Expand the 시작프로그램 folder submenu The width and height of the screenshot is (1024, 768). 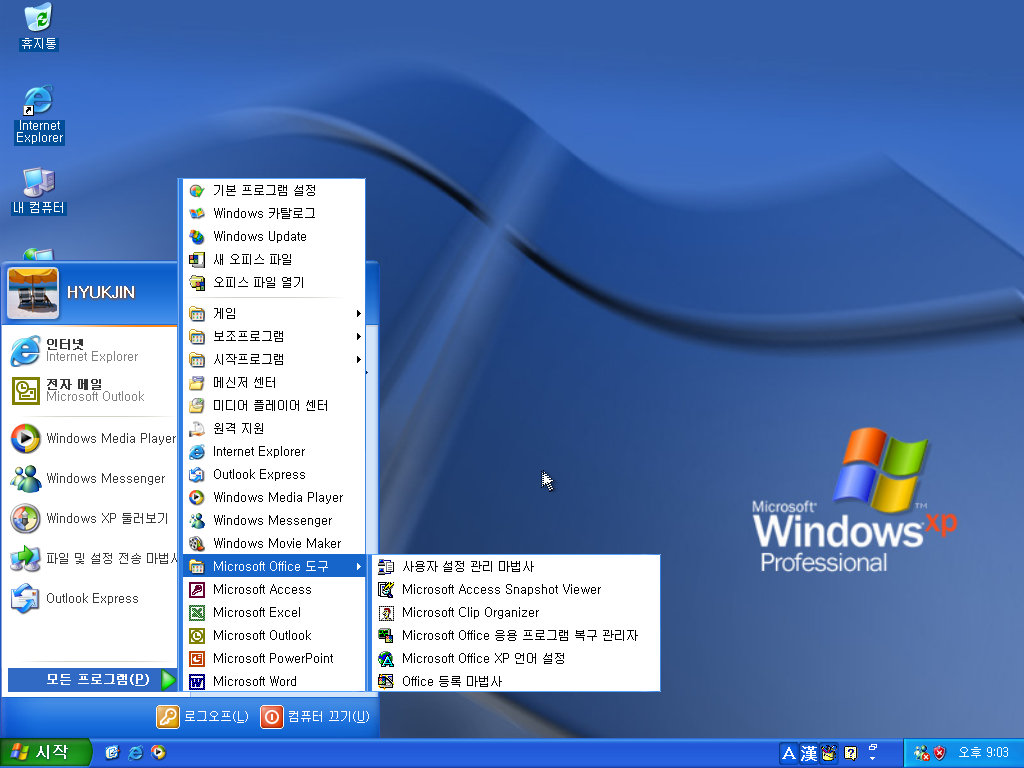tap(274, 359)
